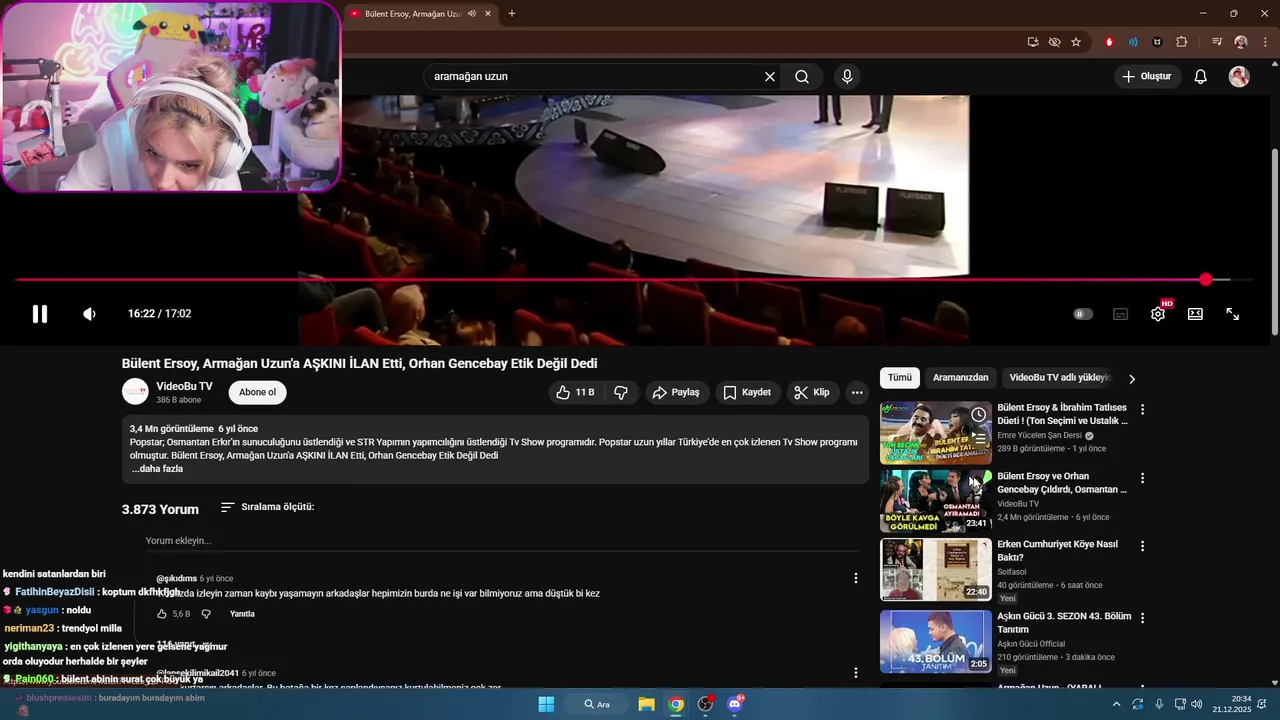This screenshot has height=720, width=1280.
Task: Open Chrome three-dot menu
Action: point(1265,42)
